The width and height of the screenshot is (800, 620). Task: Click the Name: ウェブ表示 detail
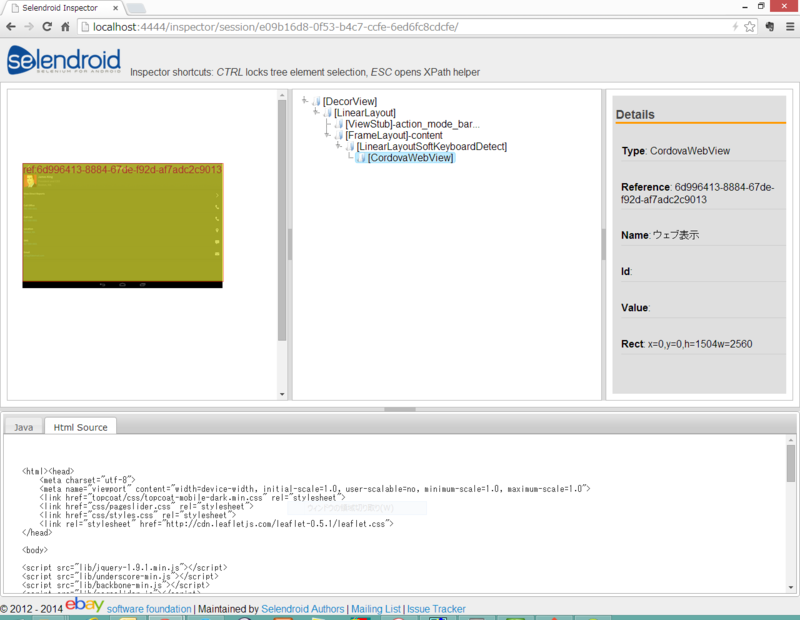[660, 235]
